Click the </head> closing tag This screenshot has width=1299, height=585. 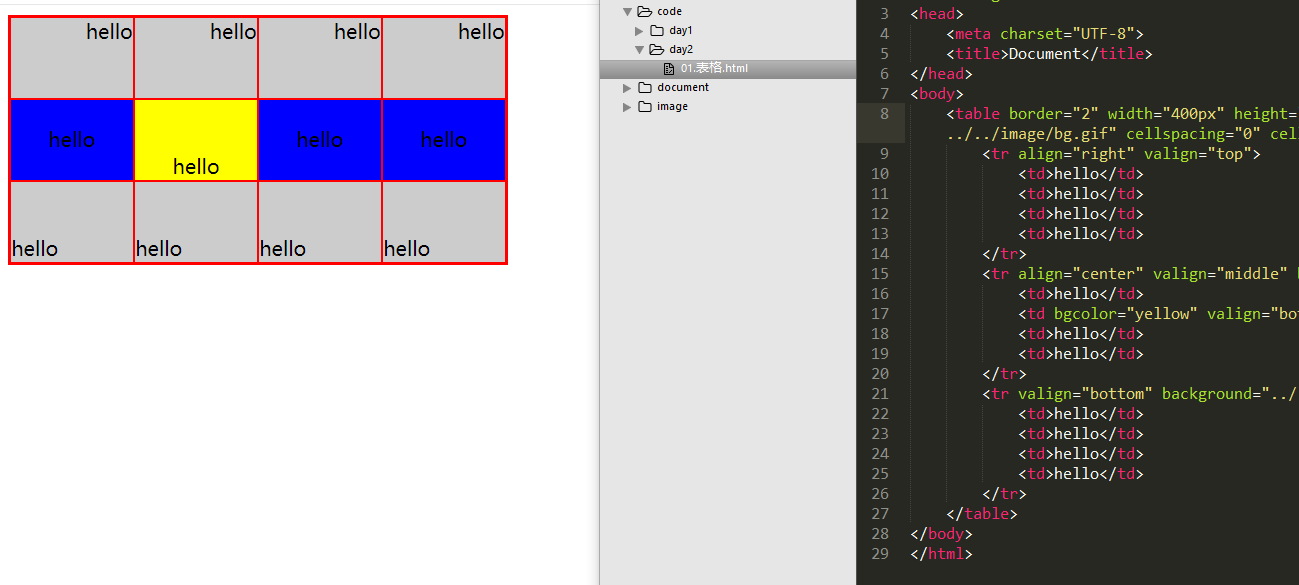click(941, 74)
